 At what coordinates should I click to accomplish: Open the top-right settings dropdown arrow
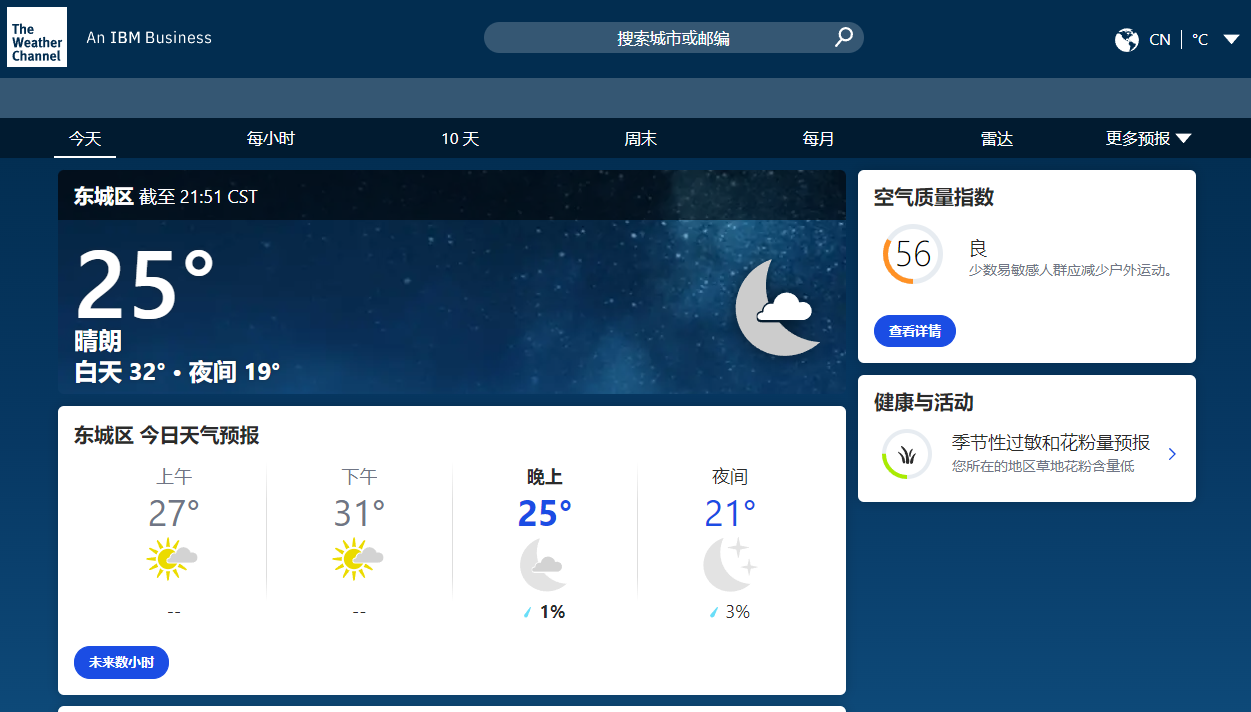[x=1233, y=39]
